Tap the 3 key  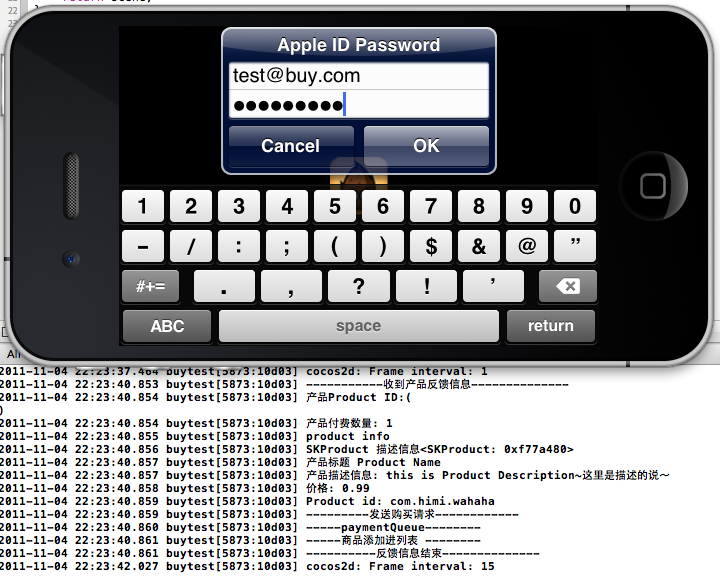point(239,206)
